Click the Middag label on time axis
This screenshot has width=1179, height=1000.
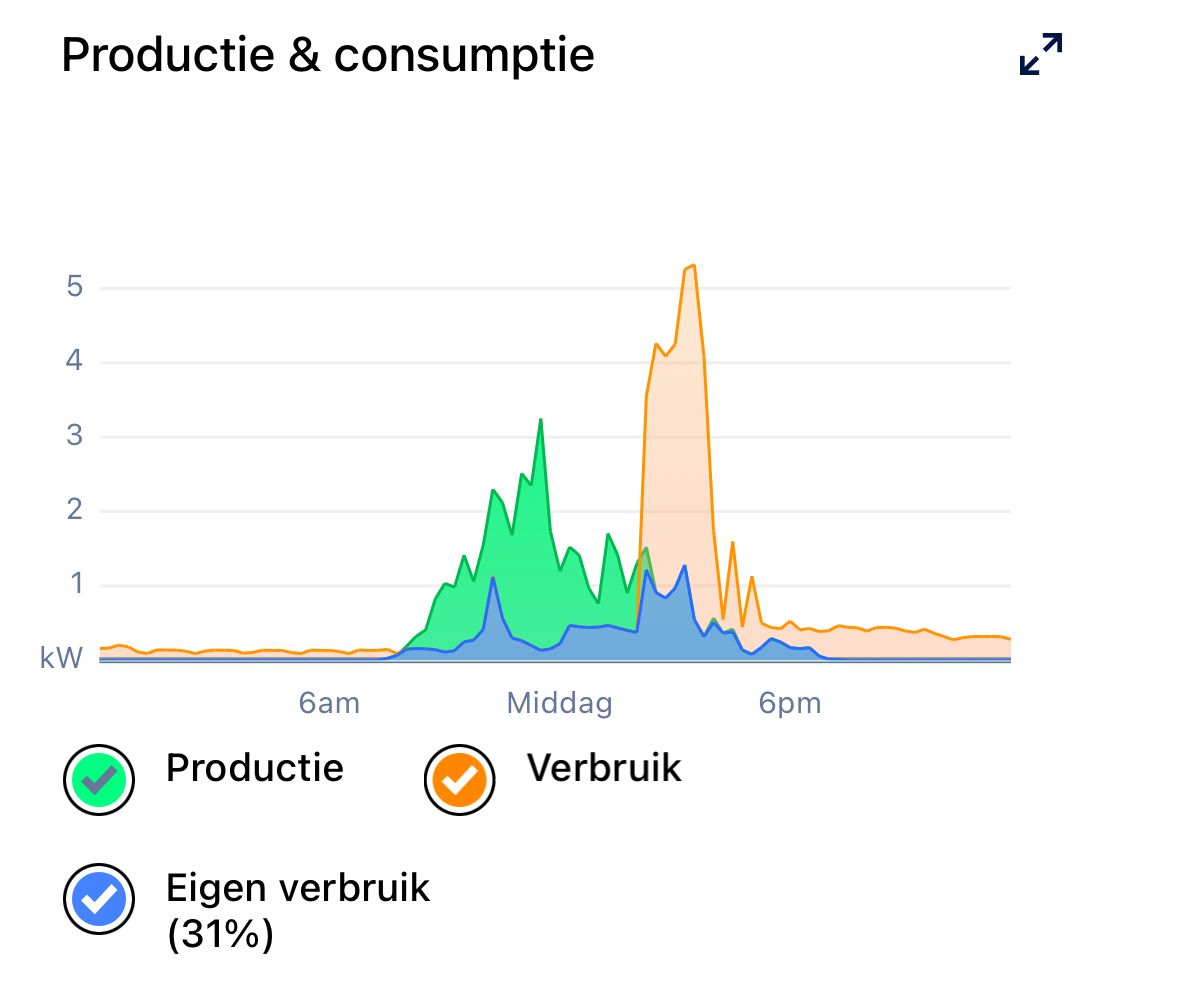pos(559,704)
